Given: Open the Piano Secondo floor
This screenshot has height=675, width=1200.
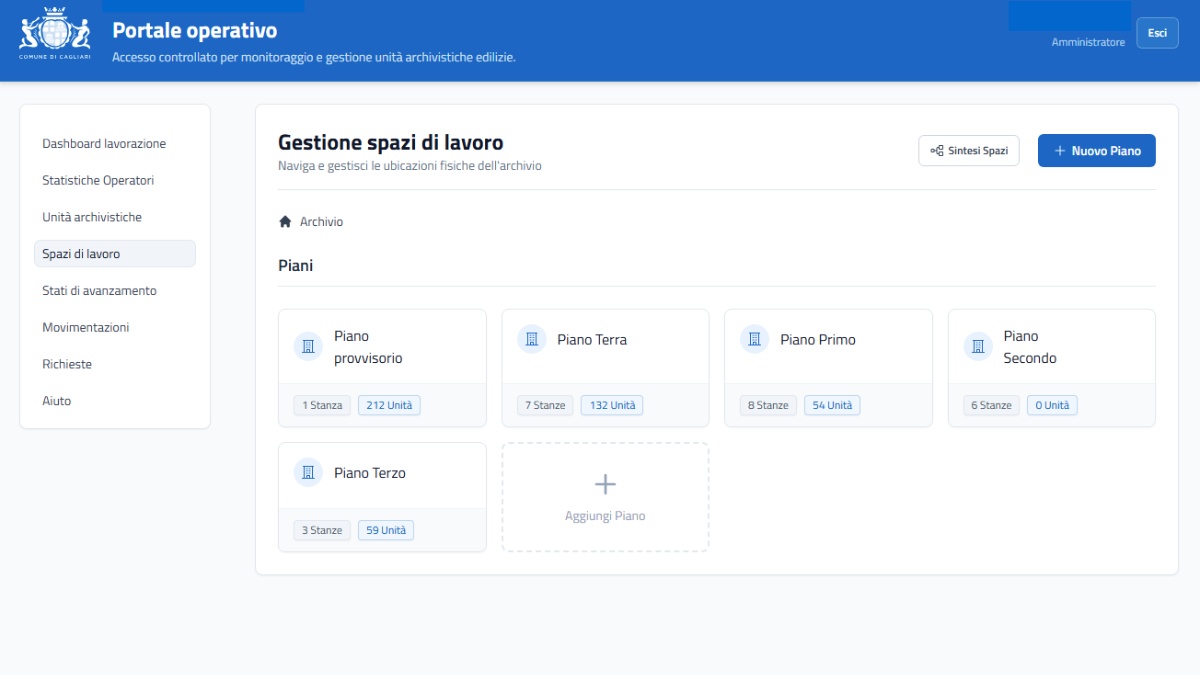Looking at the screenshot, I should 1052,368.
